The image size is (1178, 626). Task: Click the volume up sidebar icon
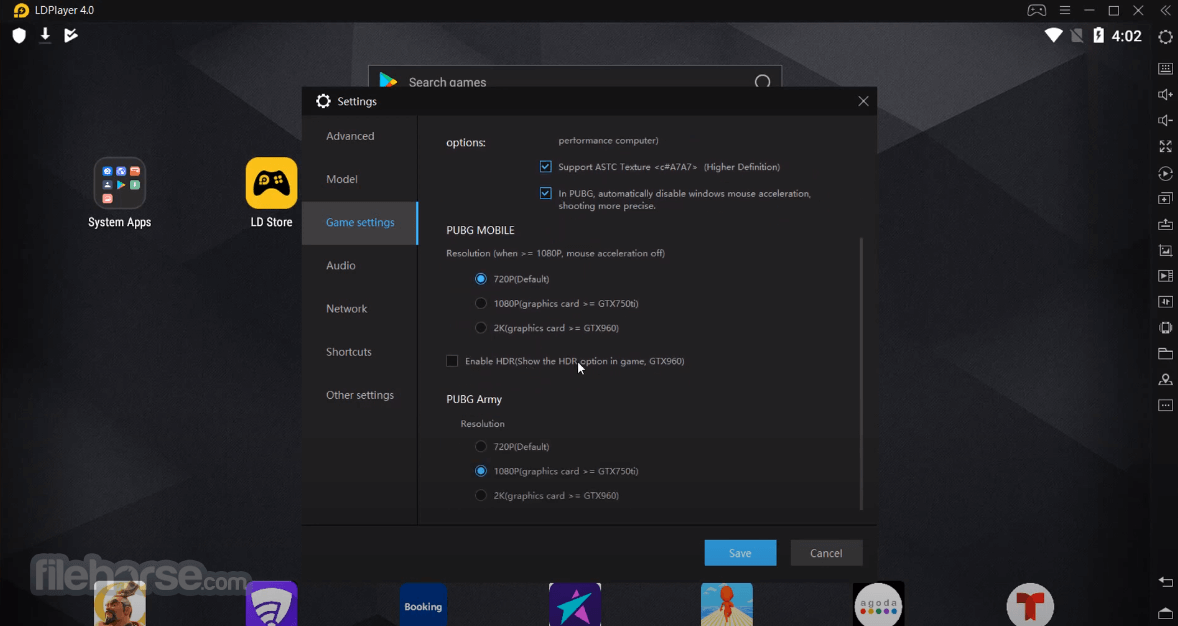coord(1165,94)
